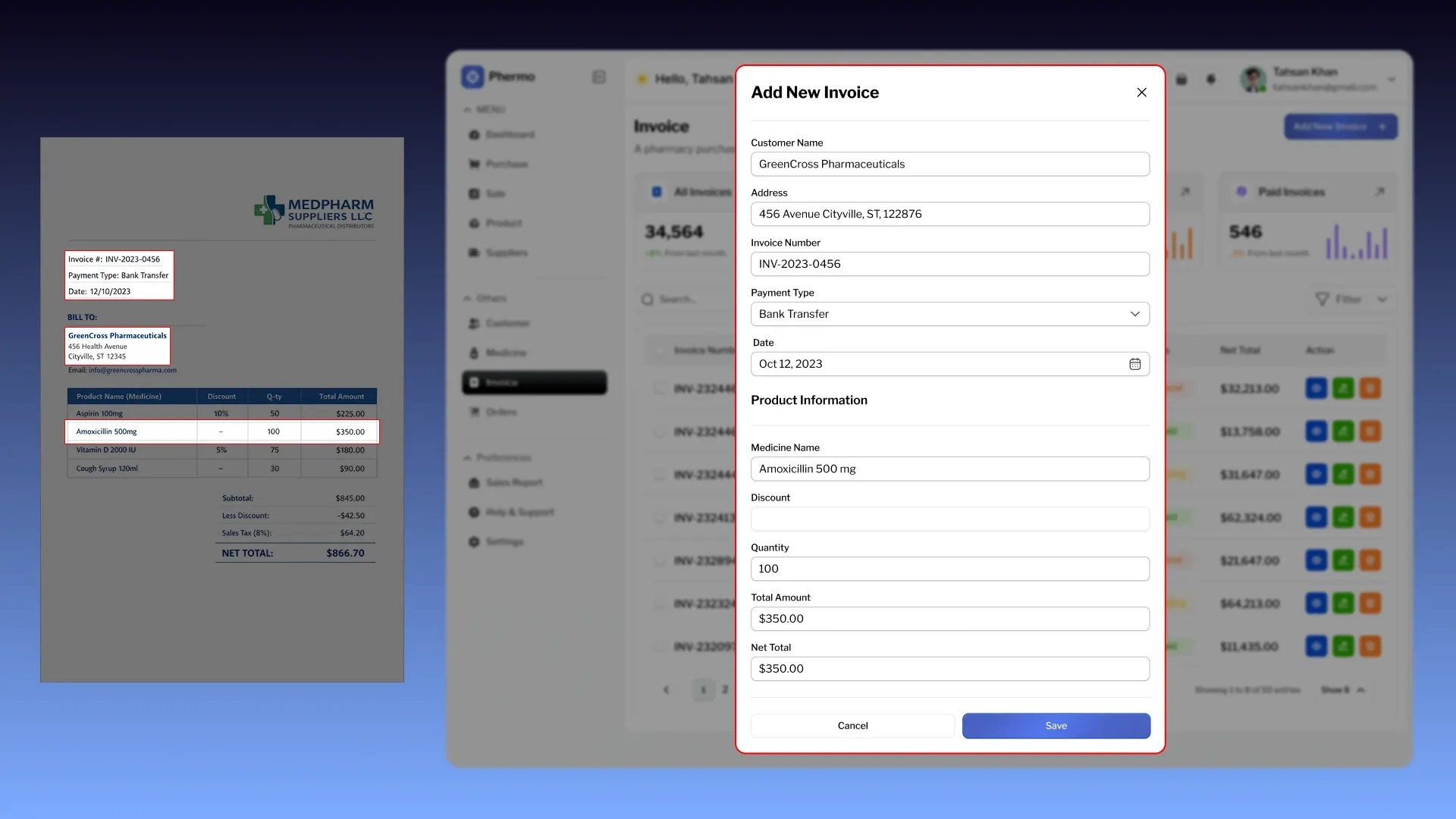The width and height of the screenshot is (1456, 819).
Task: Tick the checkbox beside the first invoice row
Action: tap(658, 388)
